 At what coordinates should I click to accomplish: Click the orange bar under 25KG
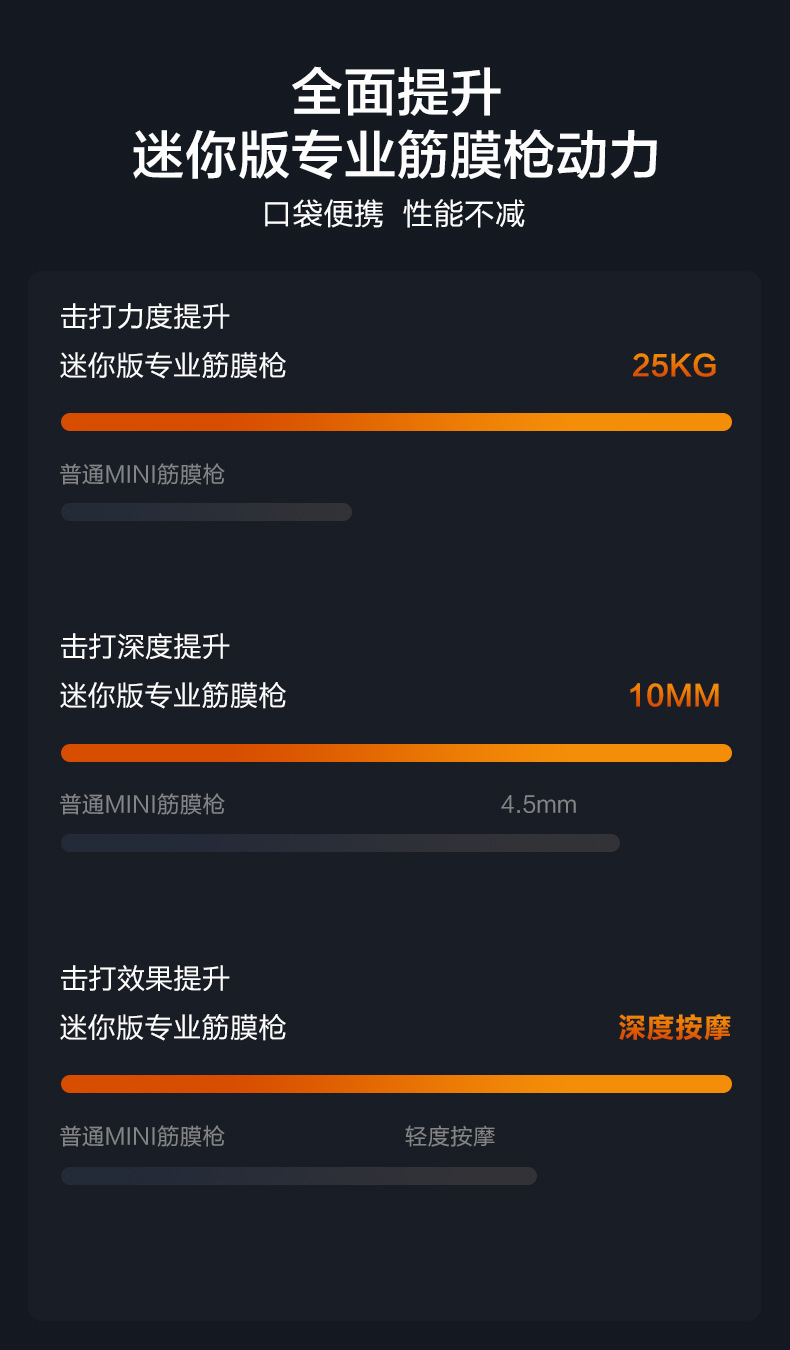click(x=396, y=422)
